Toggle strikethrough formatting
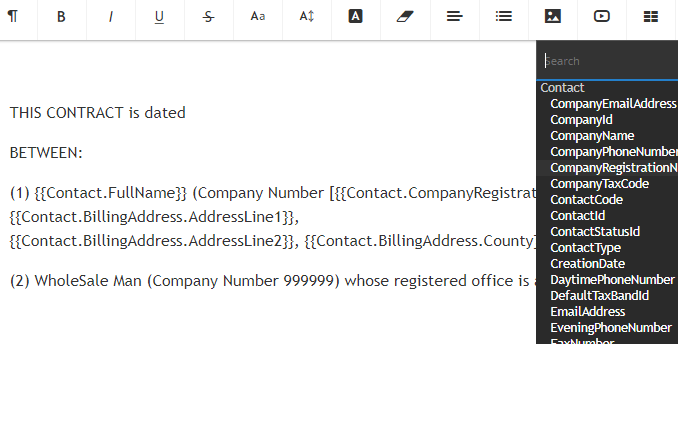The height and width of the screenshot is (422, 678). point(208,16)
